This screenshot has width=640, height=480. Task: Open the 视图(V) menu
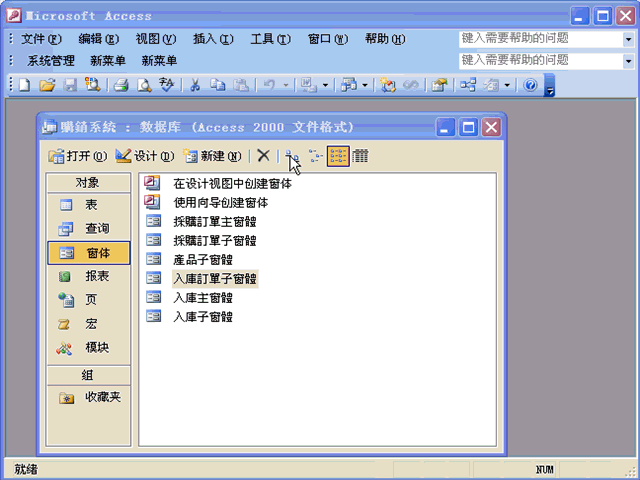tap(156, 39)
